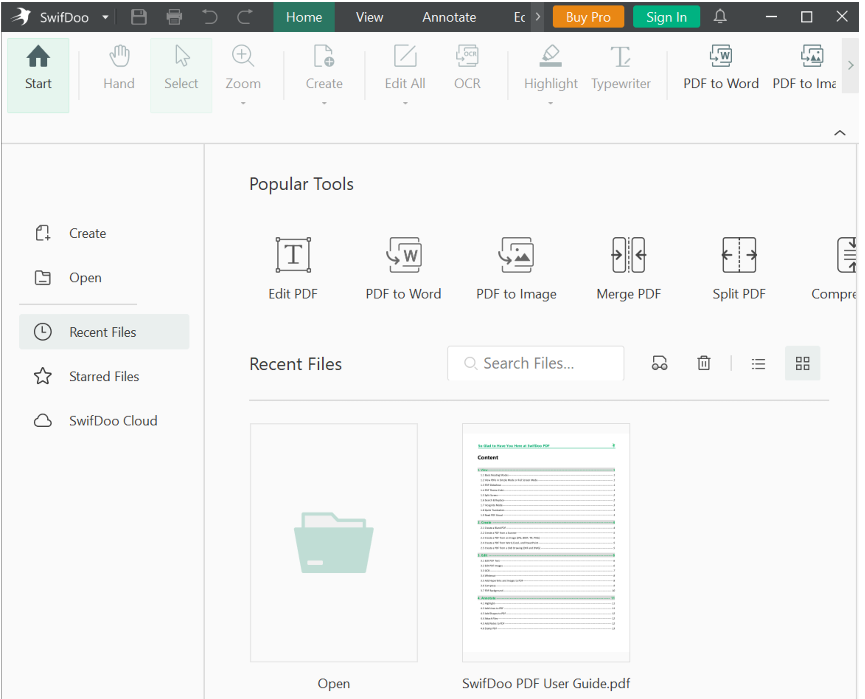Click the Buy Pro button
This screenshot has width=865, height=699.
(x=588, y=17)
